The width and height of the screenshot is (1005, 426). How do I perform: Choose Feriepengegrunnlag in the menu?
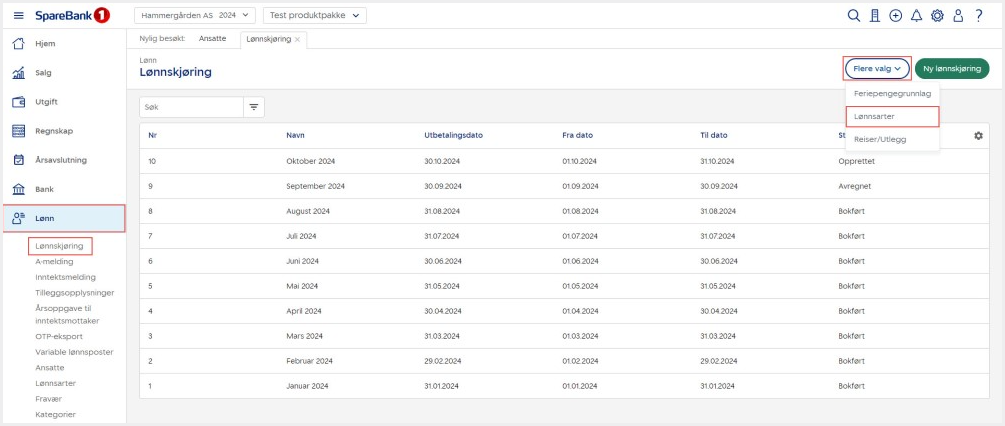[x=892, y=93]
